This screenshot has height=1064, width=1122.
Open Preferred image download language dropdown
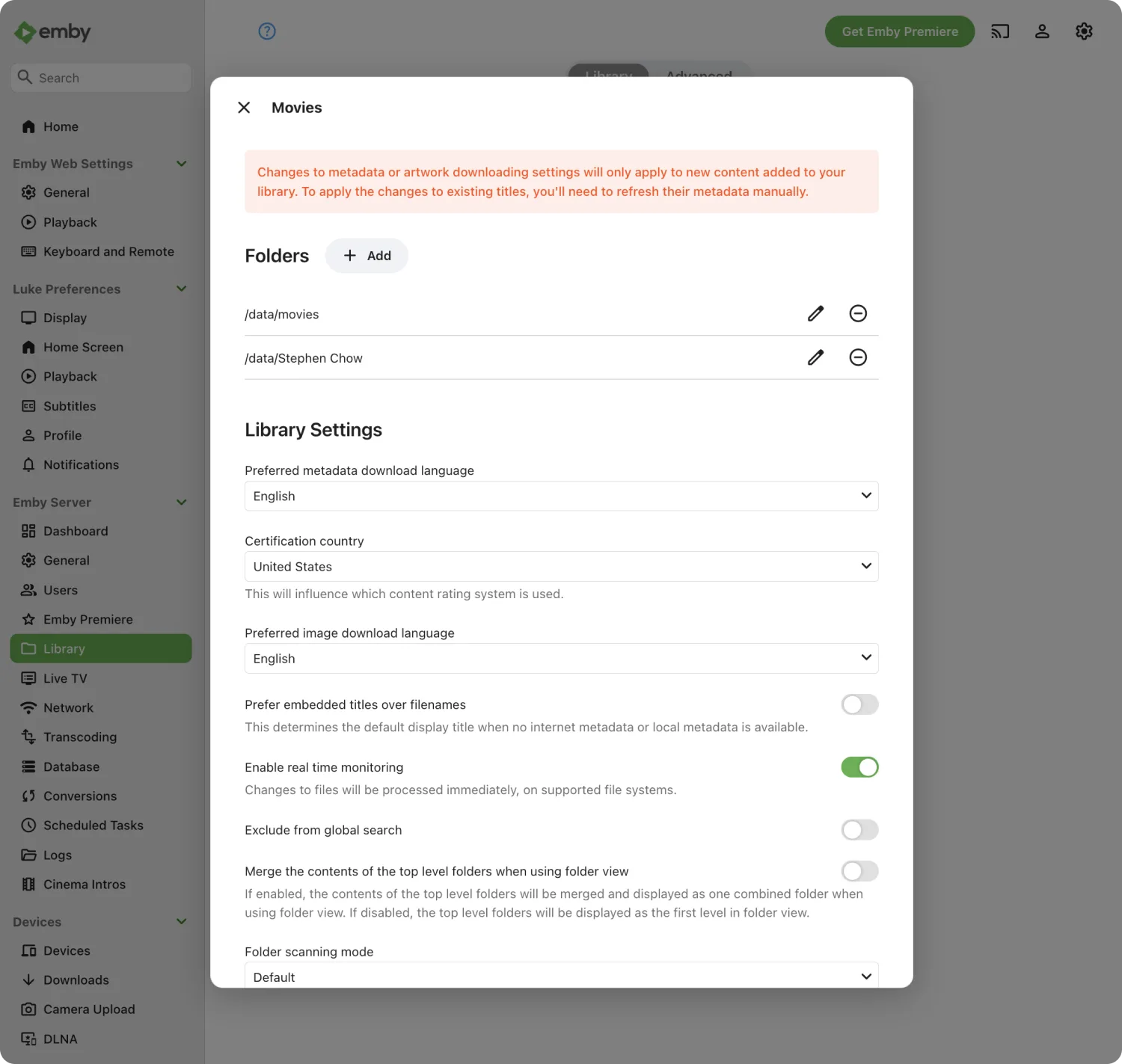[562, 659]
